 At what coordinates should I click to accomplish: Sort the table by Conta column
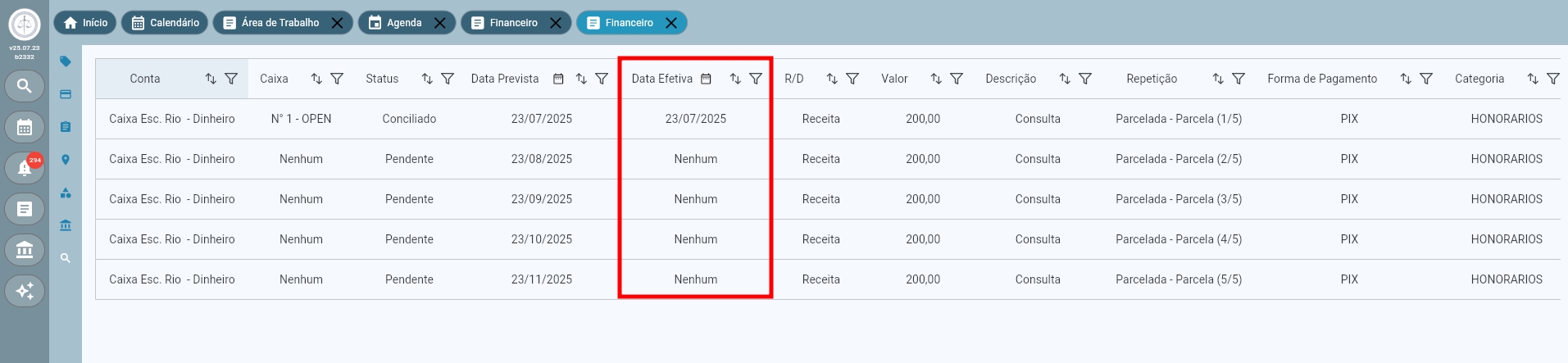tap(211, 79)
